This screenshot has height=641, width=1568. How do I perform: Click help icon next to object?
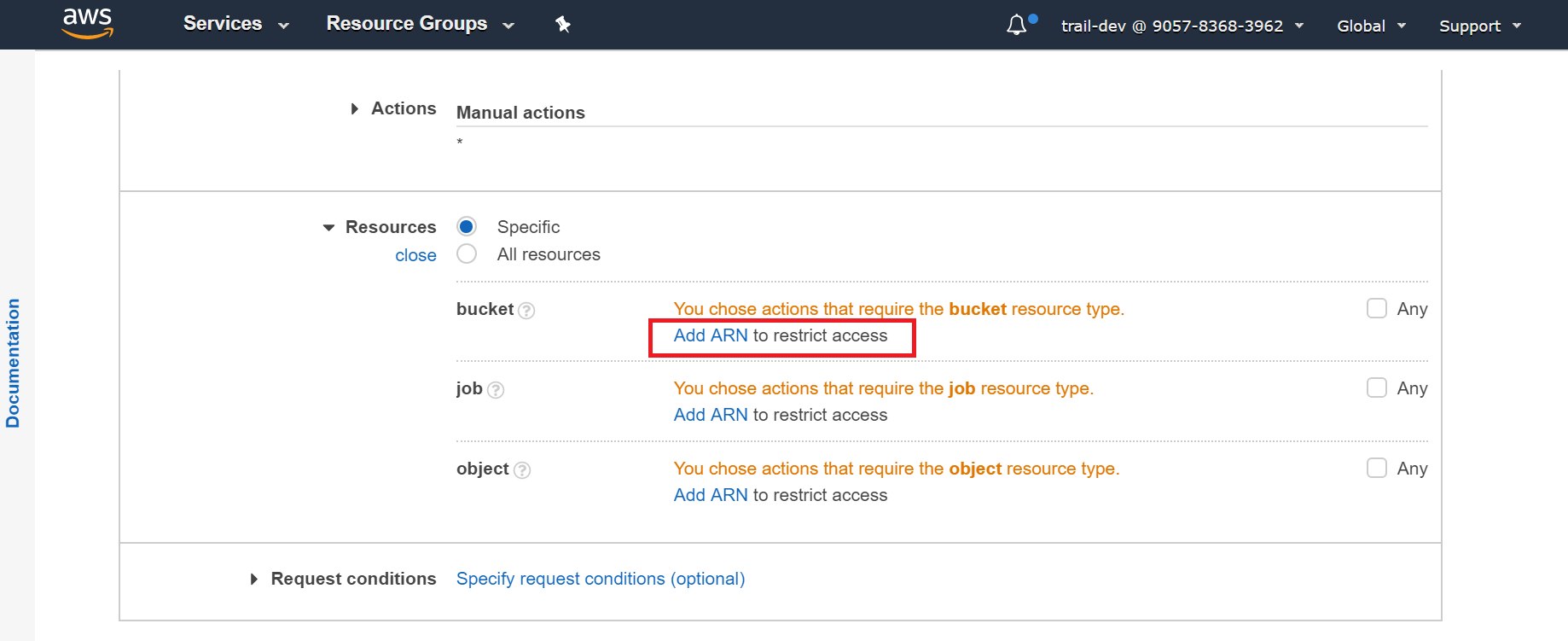tap(522, 470)
